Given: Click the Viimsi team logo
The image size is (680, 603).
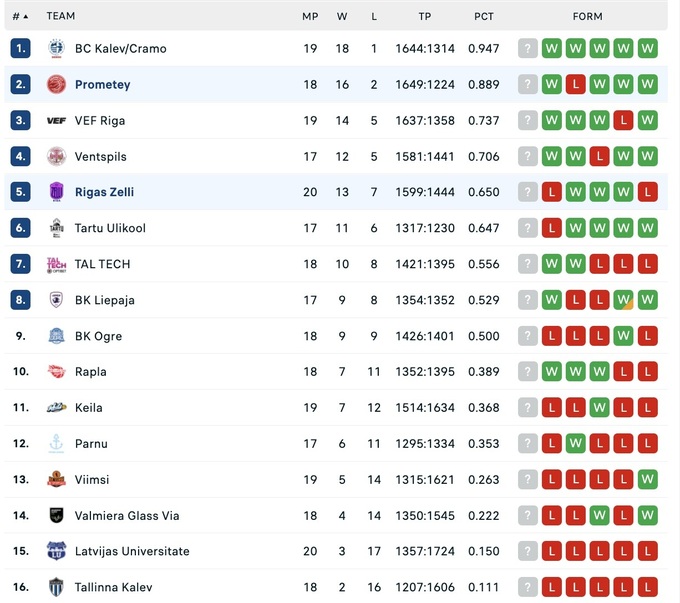Looking at the screenshot, I should [x=56, y=479].
